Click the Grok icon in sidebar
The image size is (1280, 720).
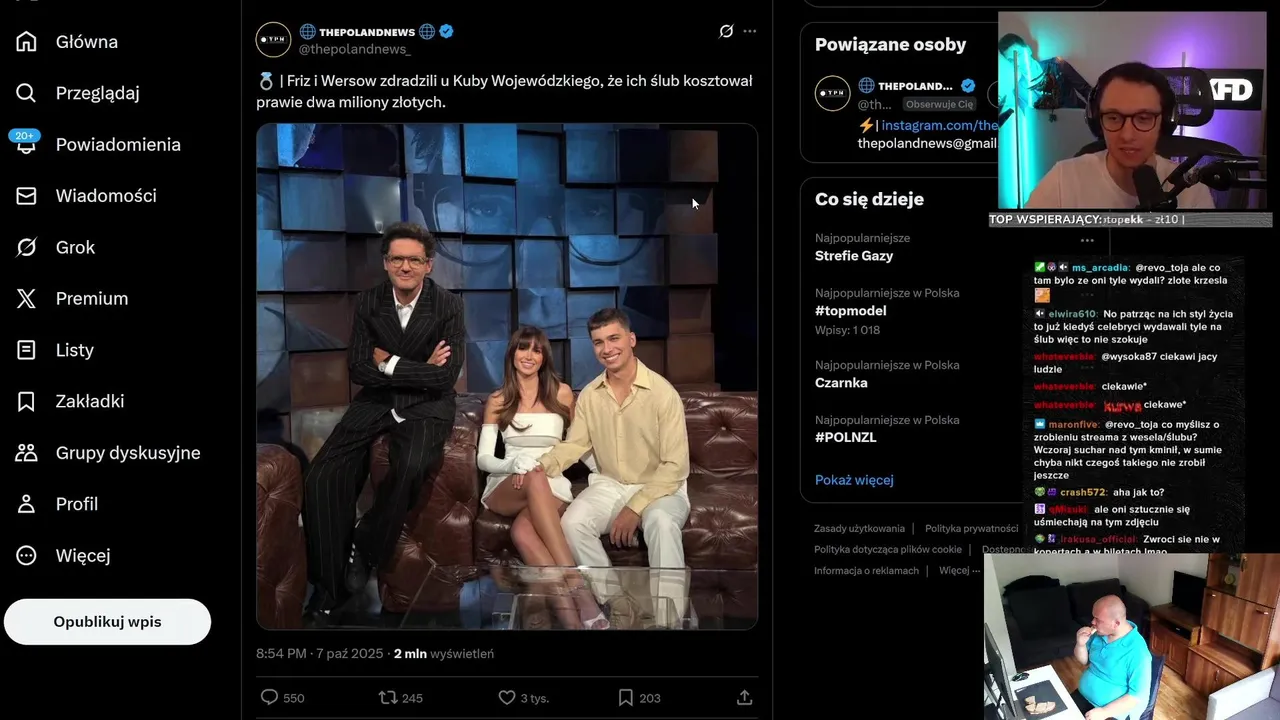pos(27,247)
